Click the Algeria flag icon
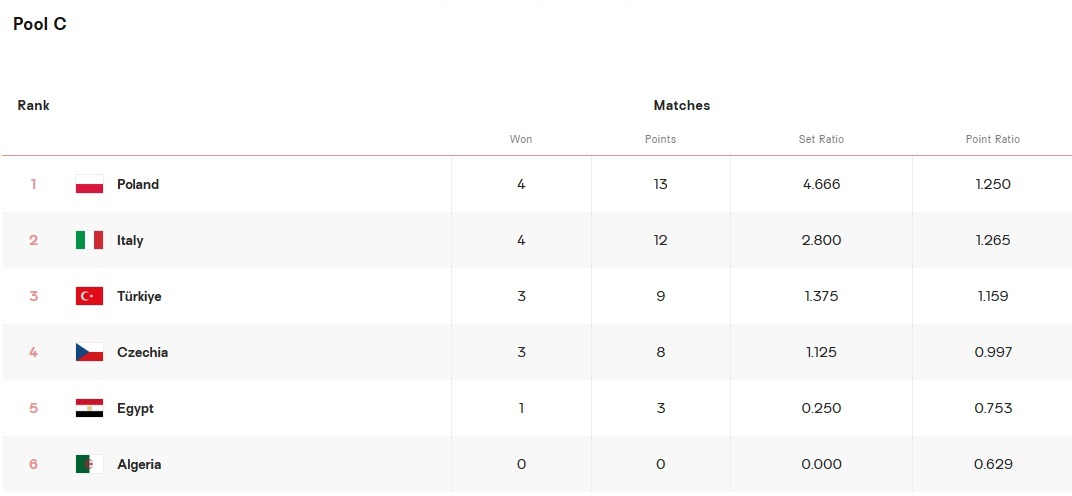This screenshot has width=1072, height=496. point(90,465)
